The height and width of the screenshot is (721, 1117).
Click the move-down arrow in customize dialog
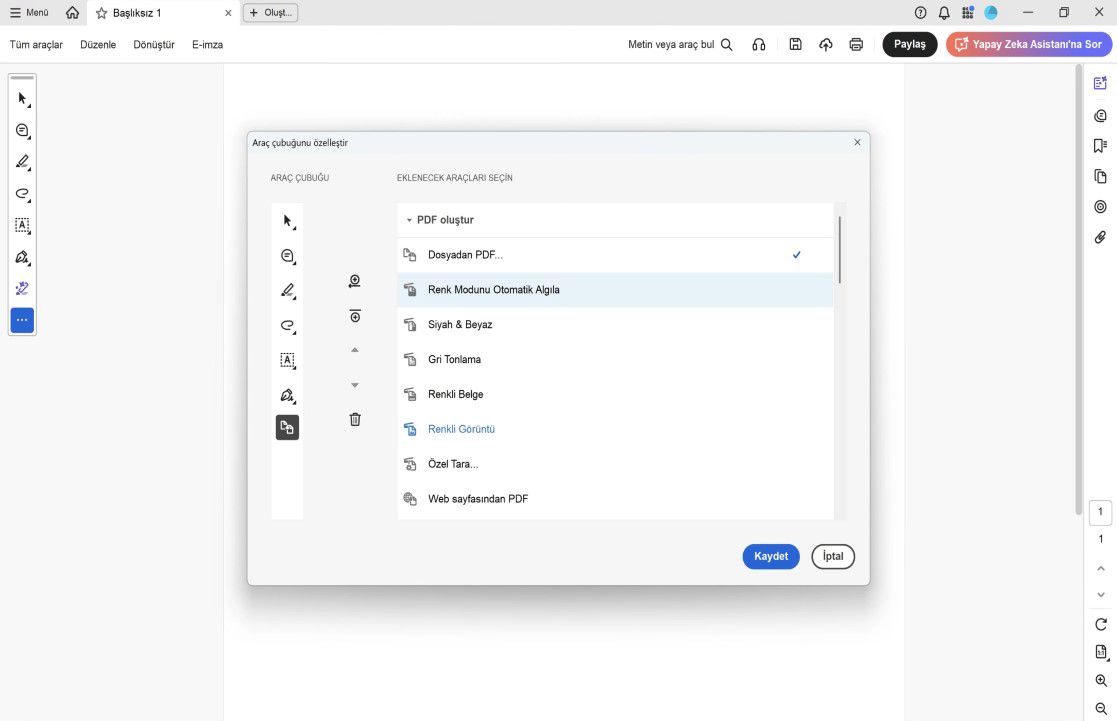coord(355,385)
